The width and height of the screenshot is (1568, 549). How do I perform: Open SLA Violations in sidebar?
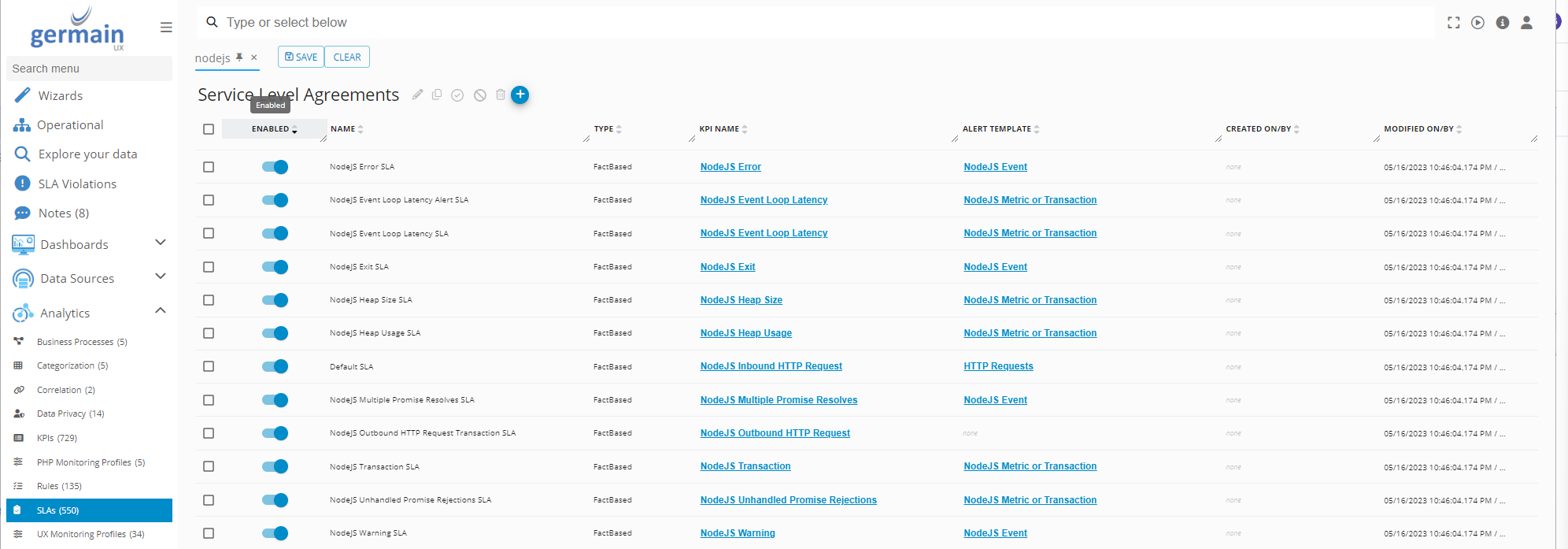click(77, 184)
